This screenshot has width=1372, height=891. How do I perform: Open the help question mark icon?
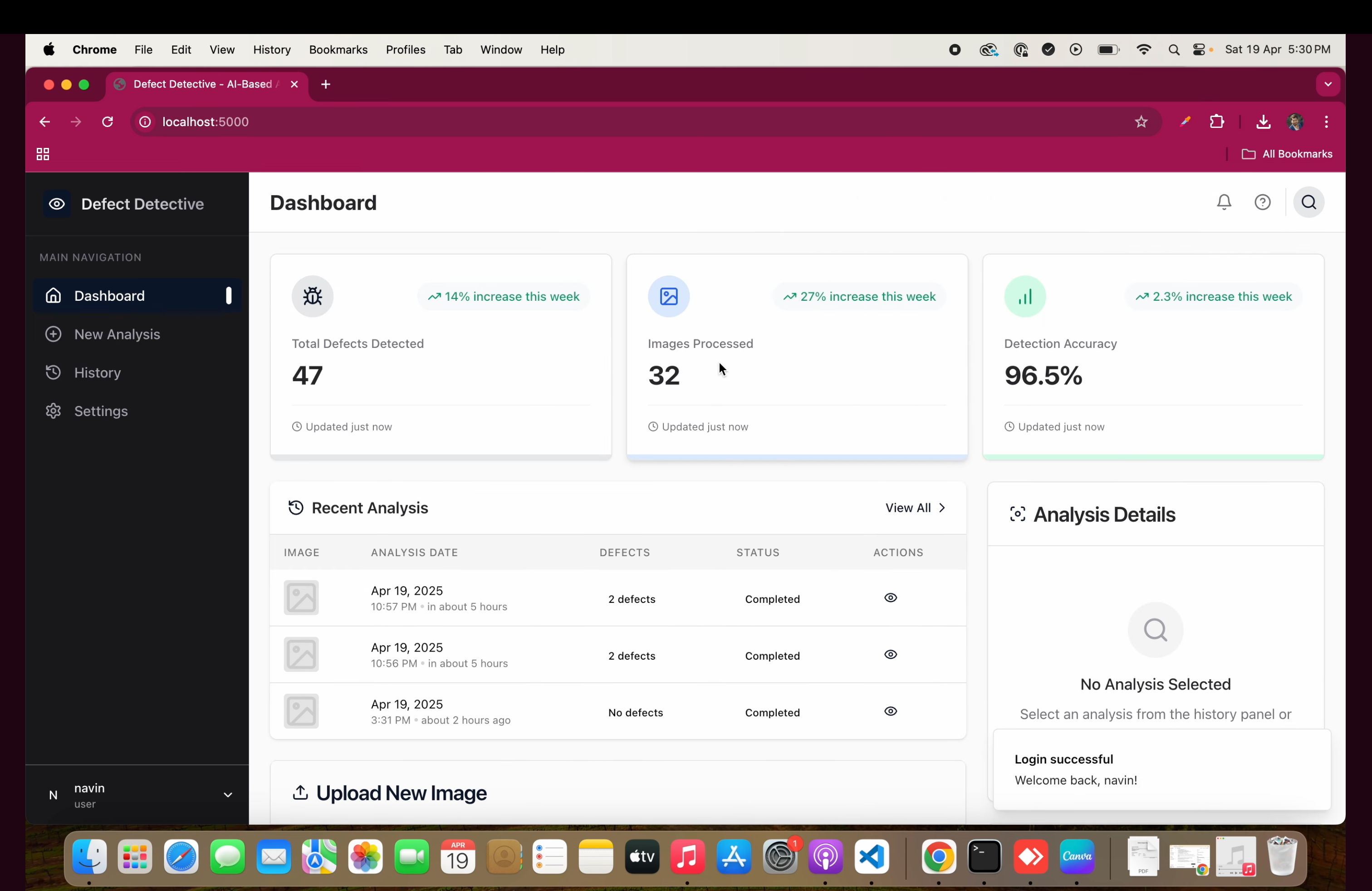tap(1263, 202)
